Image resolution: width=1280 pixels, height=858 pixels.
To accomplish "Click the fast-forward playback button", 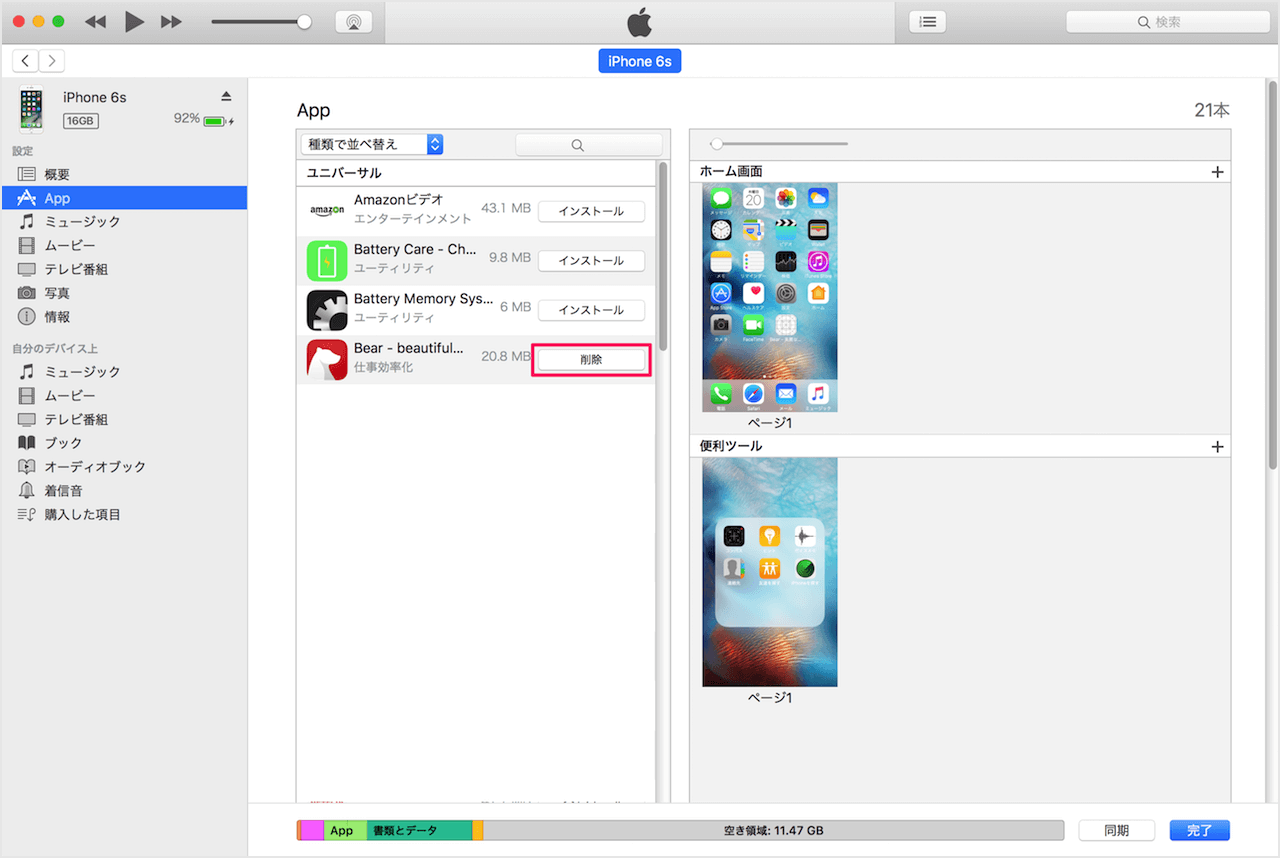I will click(172, 22).
